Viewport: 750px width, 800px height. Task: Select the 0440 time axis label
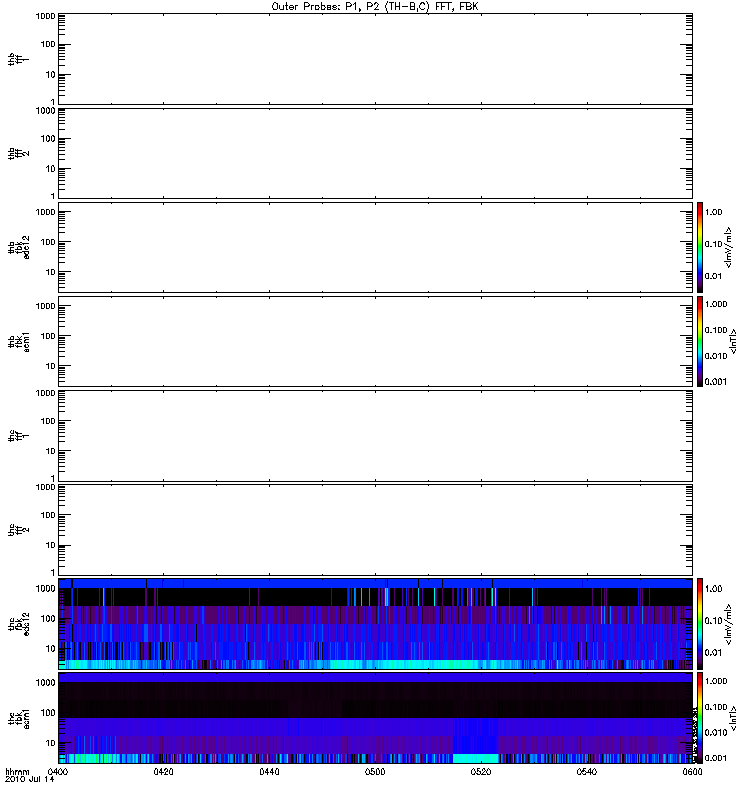pos(269,771)
